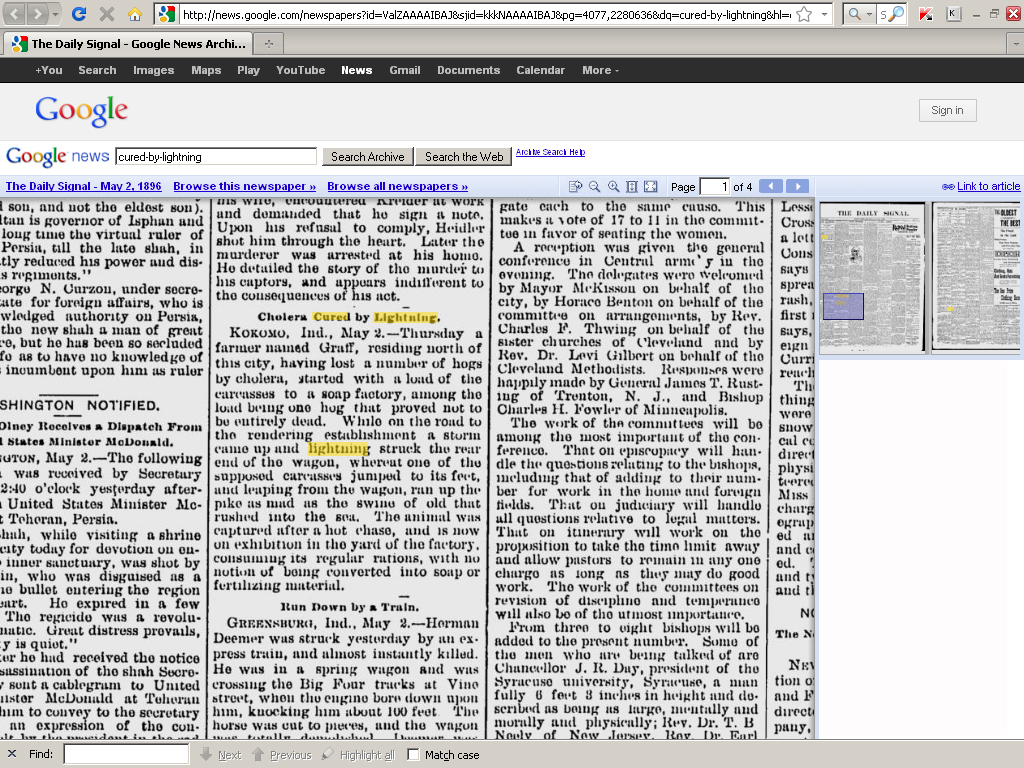Bookmark this page with the star icon
The height and width of the screenshot is (768, 1024).
click(805, 14)
